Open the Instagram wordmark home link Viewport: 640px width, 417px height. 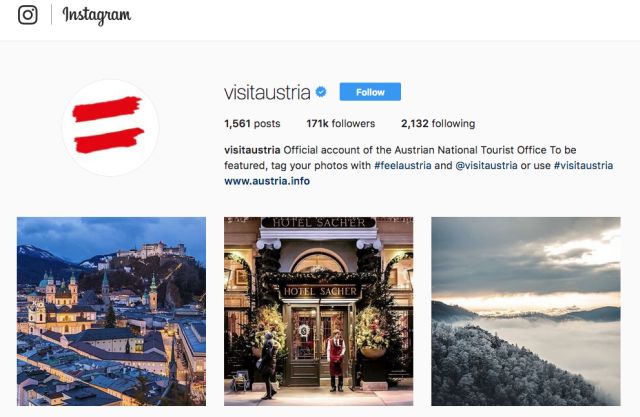tap(96, 16)
